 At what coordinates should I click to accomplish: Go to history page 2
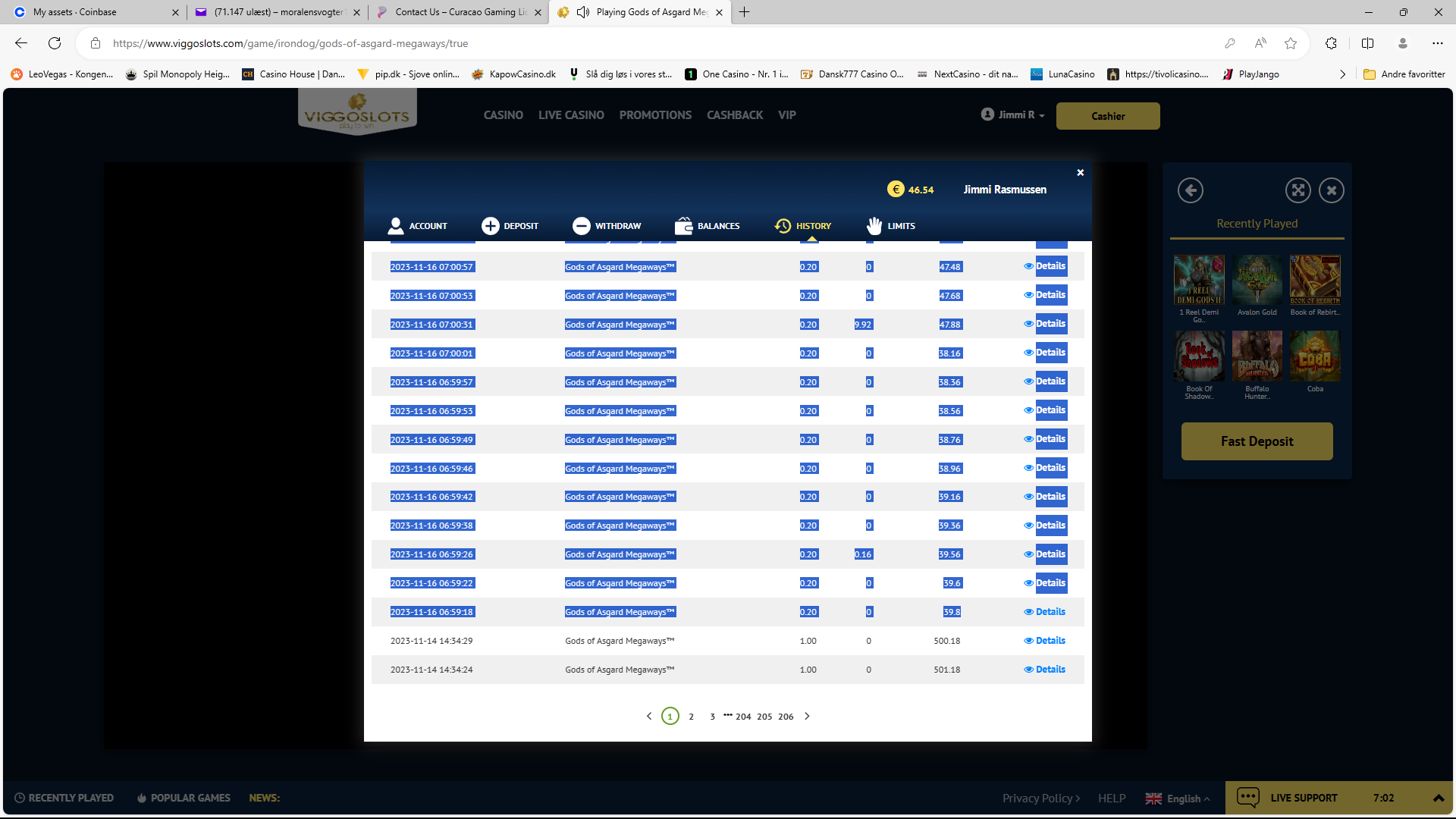click(691, 717)
